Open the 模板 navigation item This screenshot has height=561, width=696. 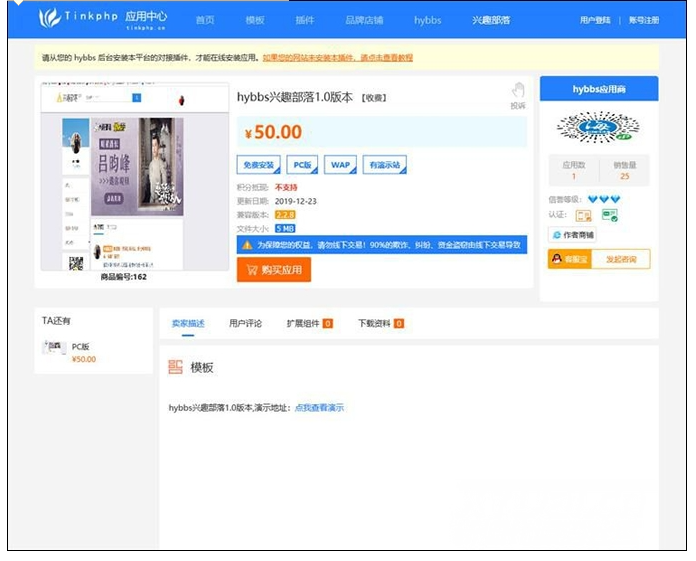255,20
